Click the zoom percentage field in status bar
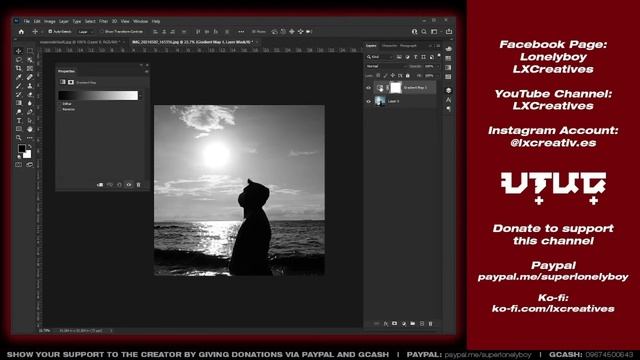Viewport: 640px width, 360px height. pos(44,331)
